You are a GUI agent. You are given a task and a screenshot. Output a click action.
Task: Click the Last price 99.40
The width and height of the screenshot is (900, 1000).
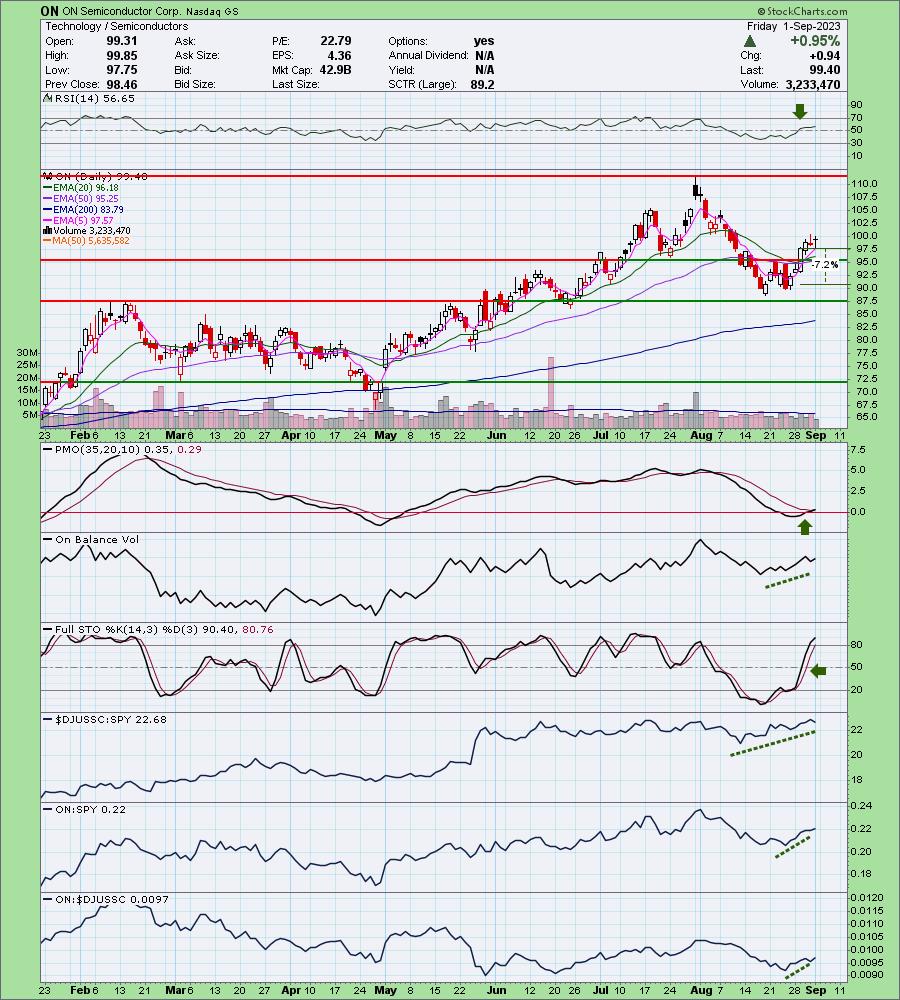(825, 70)
